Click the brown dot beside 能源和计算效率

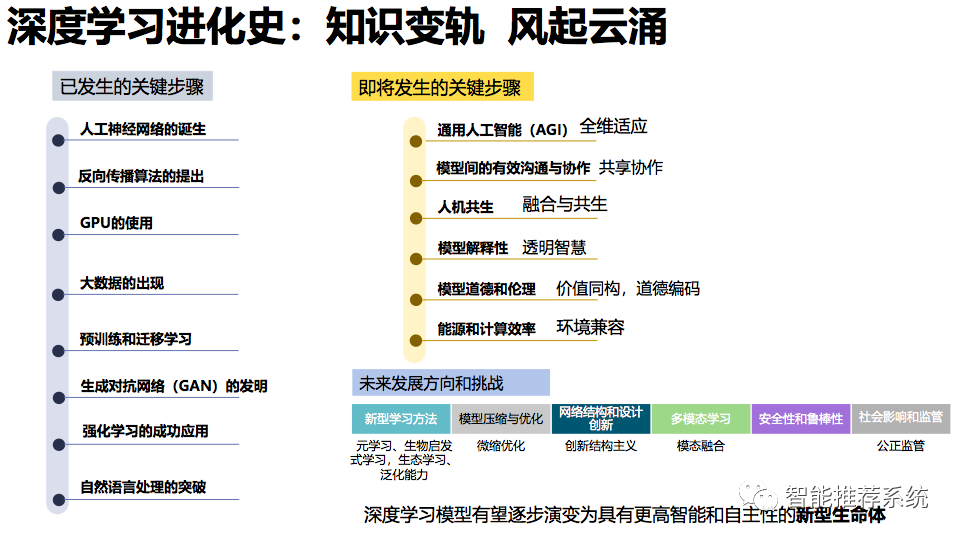416,340
